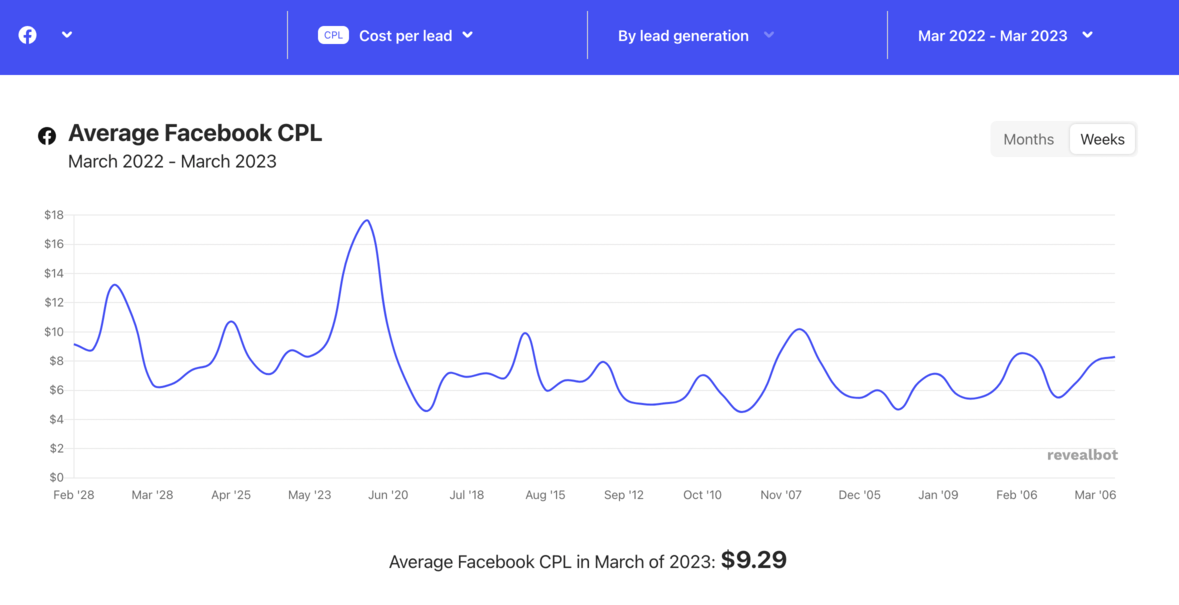This screenshot has height=605, width=1179.
Task: Click the arrow beside Mar 2022 - Mar 2023
Action: [x=1086, y=35]
